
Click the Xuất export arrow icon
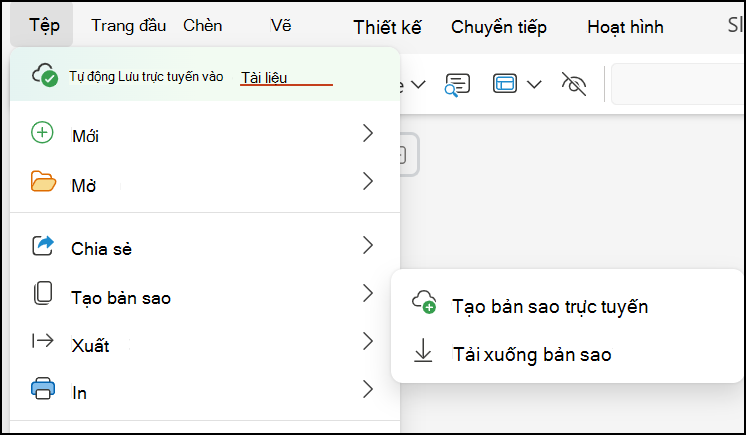pyautogui.click(x=43, y=341)
